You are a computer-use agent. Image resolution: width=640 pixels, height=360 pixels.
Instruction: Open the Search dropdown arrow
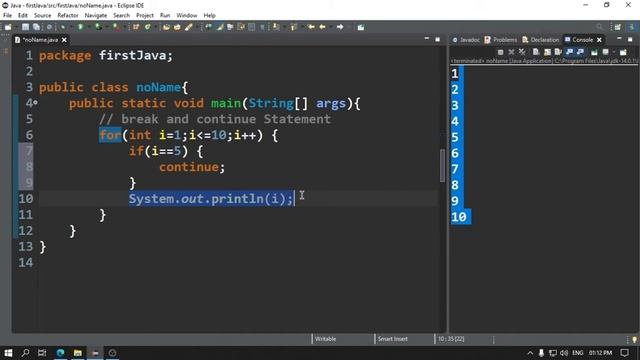[x=197, y=27]
